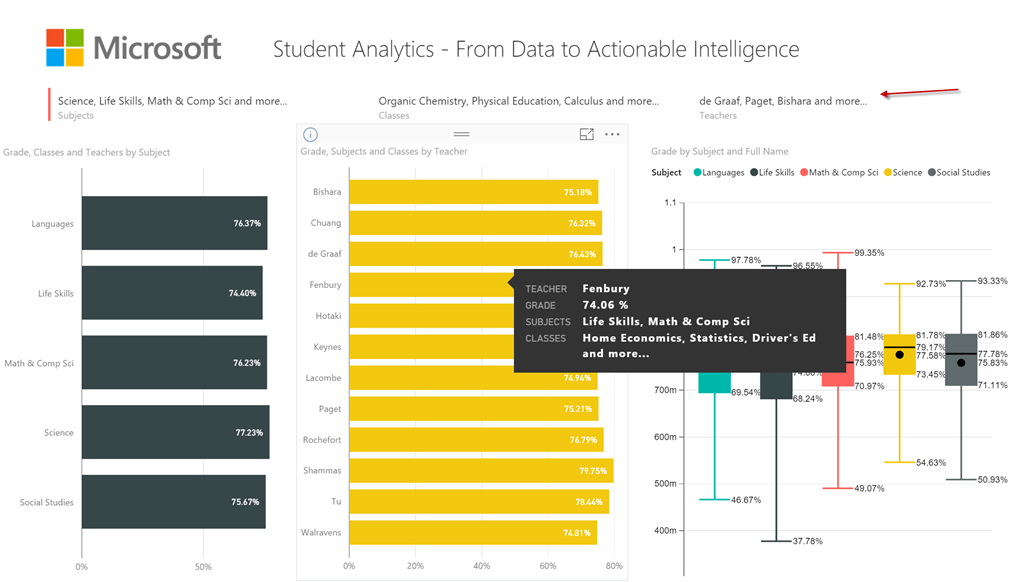Screen dimensions: 1024x582
Task: Toggle Life Skills in the Subject legend
Action: click(776, 172)
